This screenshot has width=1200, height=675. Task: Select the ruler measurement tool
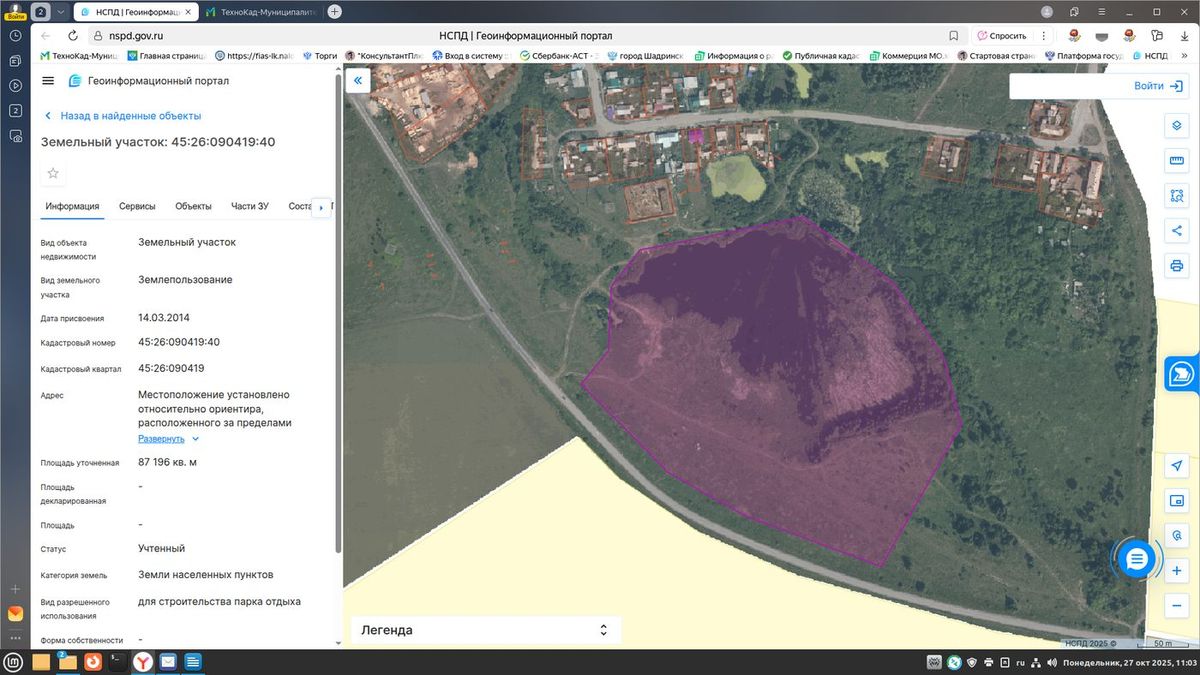(1177, 161)
